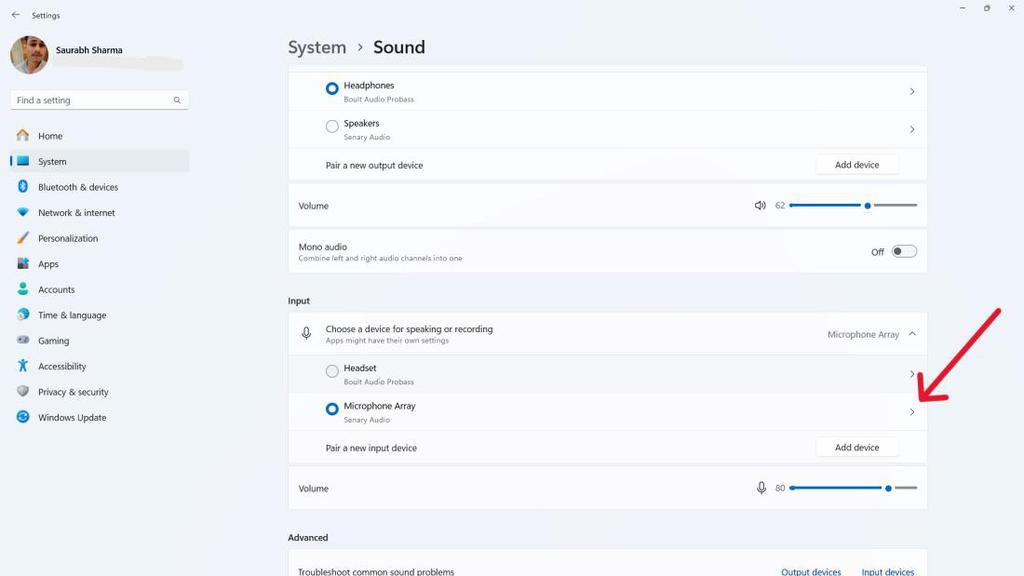Toggle Mono audio on
1024x576 pixels.
coord(903,251)
